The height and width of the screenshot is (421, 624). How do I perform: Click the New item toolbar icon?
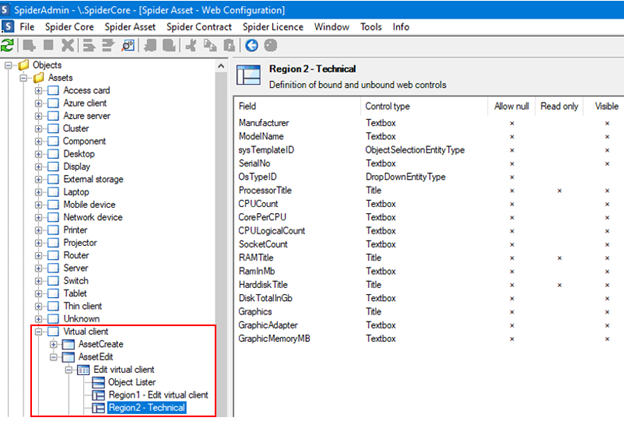[29, 46]
